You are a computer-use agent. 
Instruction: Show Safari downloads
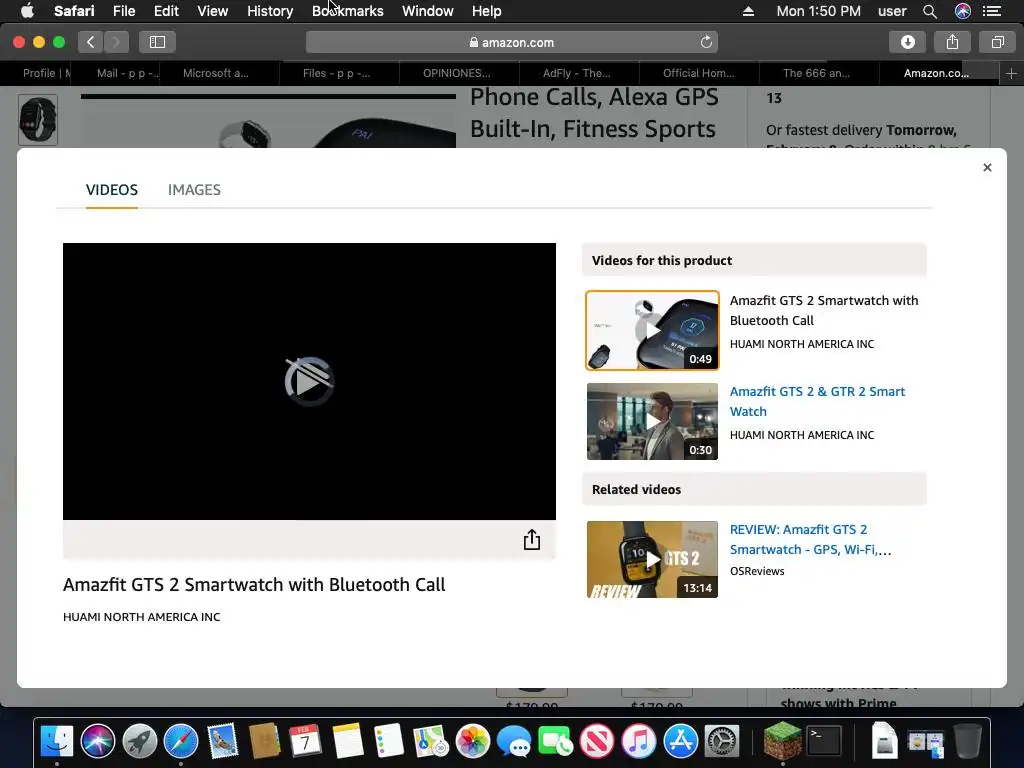pyautogui.click(x=908, y=42)
